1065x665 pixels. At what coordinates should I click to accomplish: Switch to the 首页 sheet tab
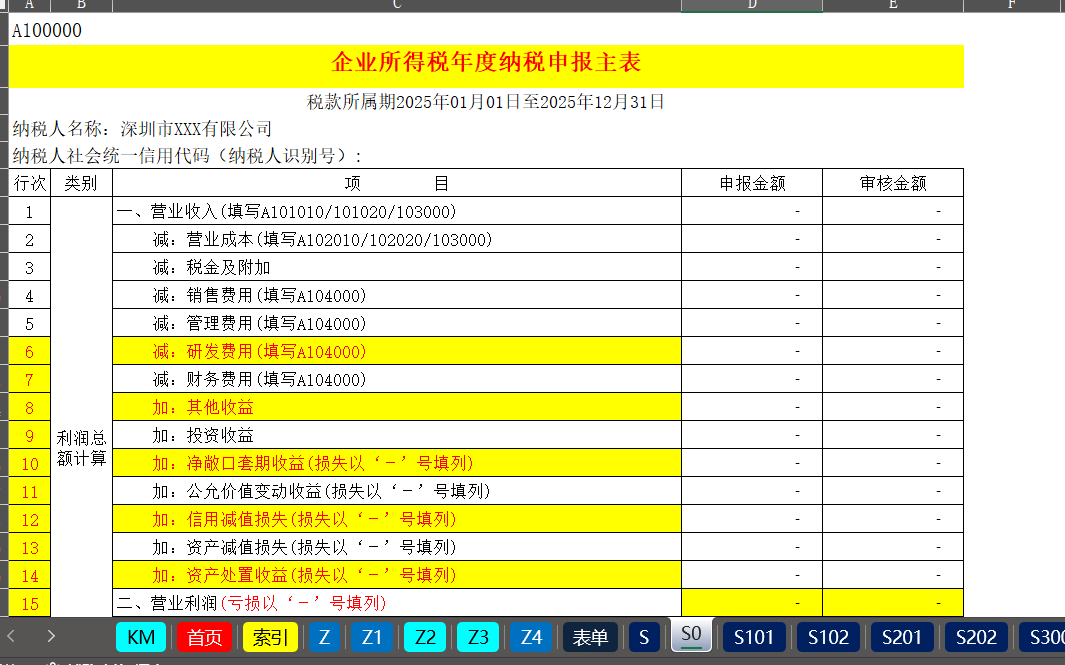(204, 637)
